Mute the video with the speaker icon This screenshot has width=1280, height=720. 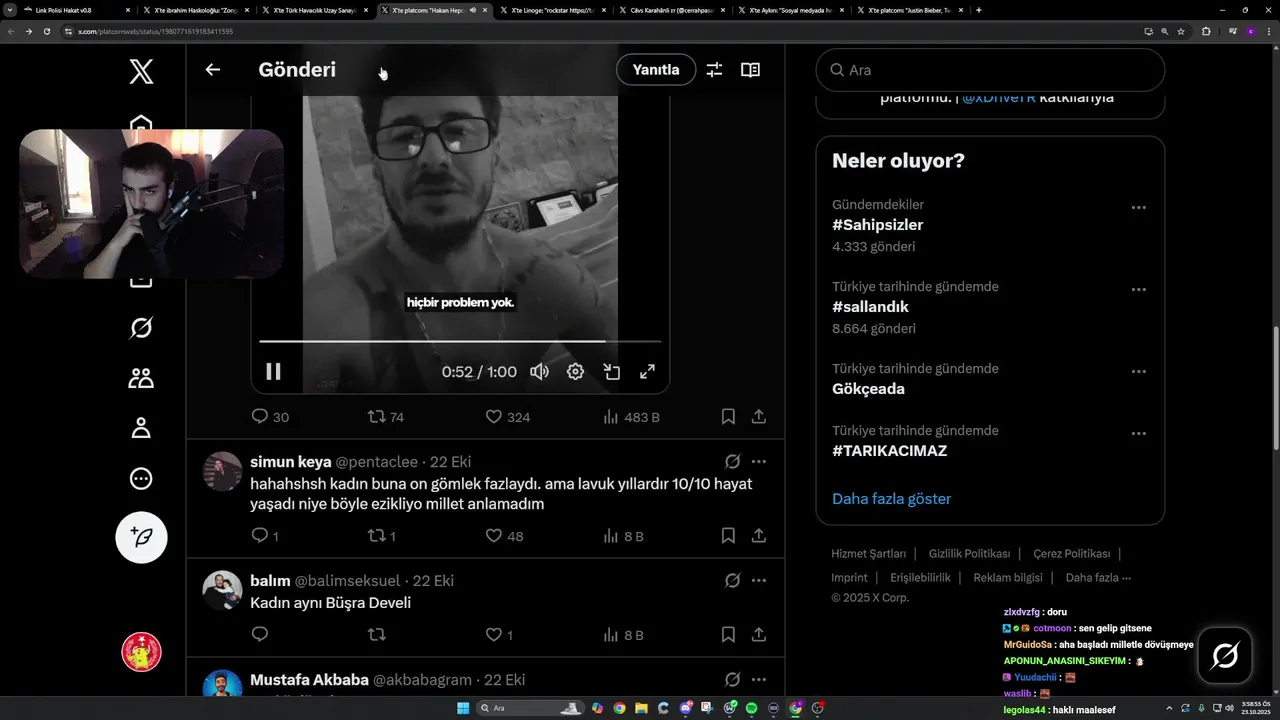539,372
